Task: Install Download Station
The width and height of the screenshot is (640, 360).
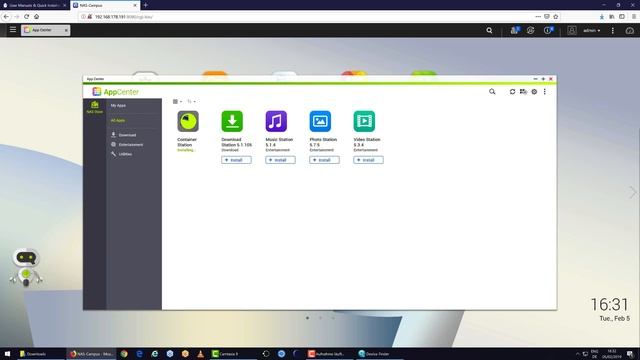Action: [236, 160]
